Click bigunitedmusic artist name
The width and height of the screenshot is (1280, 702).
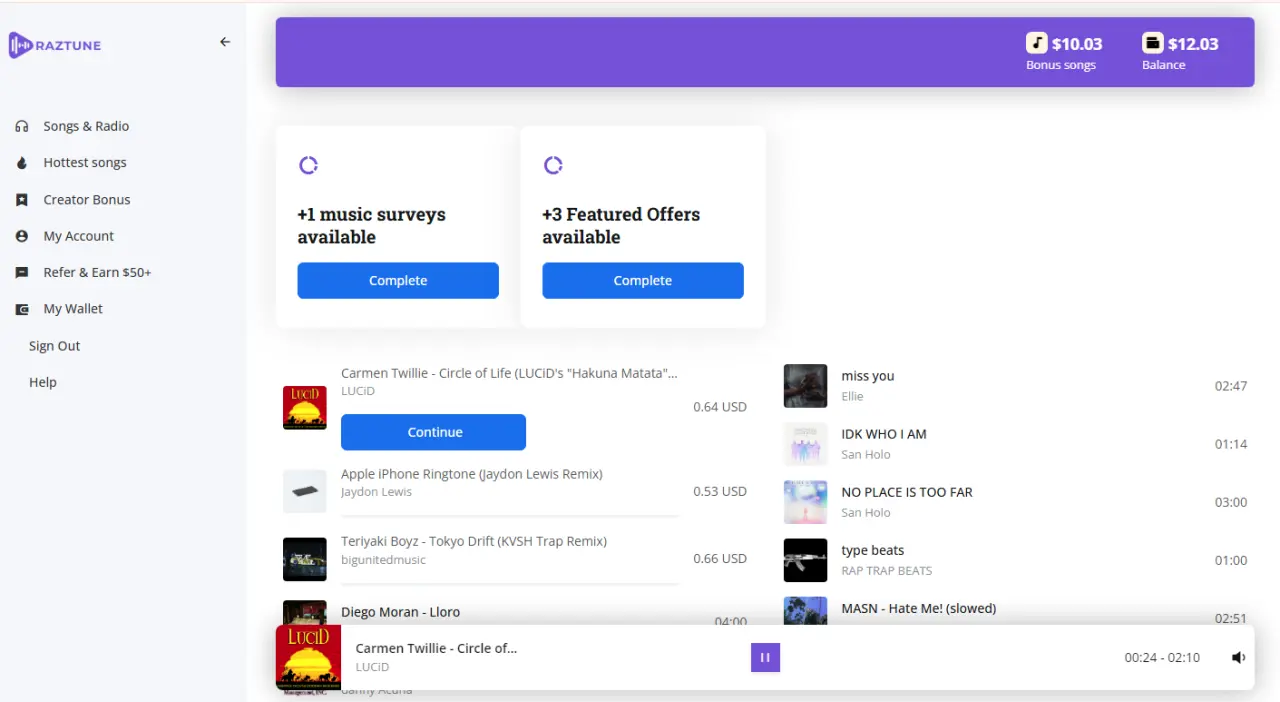tap(383, 560)
